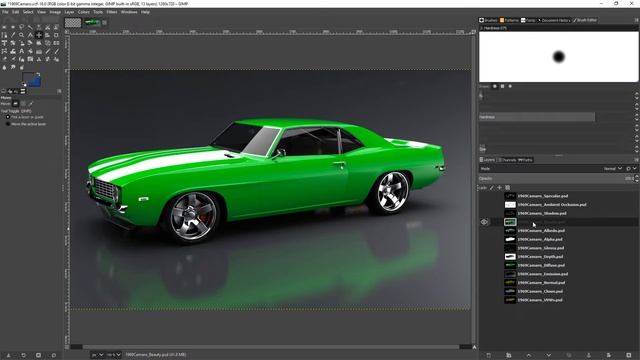This screenshot has height=360, width=640.
Task: Click delete layer button at panel bottom right
Action: [x=629, y=356]
